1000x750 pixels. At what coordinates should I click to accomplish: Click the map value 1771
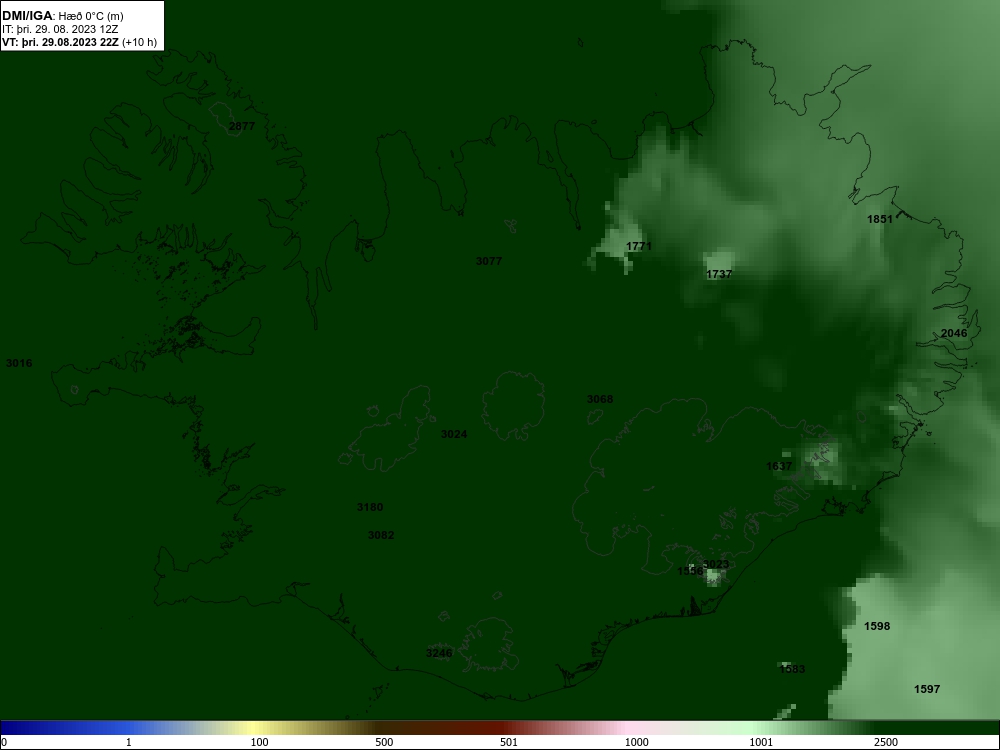point(638,246)
